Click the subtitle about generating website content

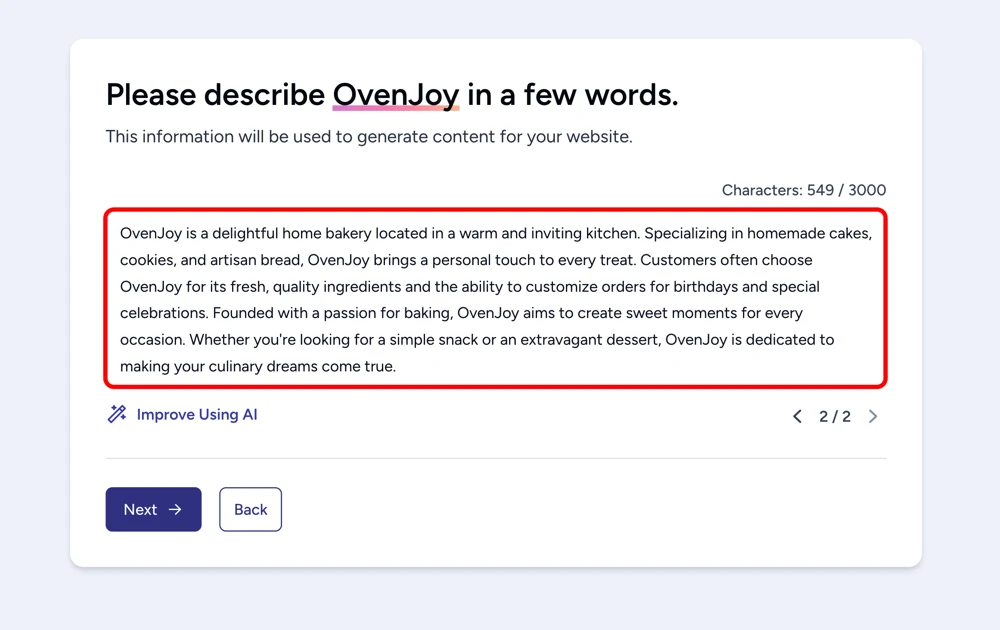368,137
